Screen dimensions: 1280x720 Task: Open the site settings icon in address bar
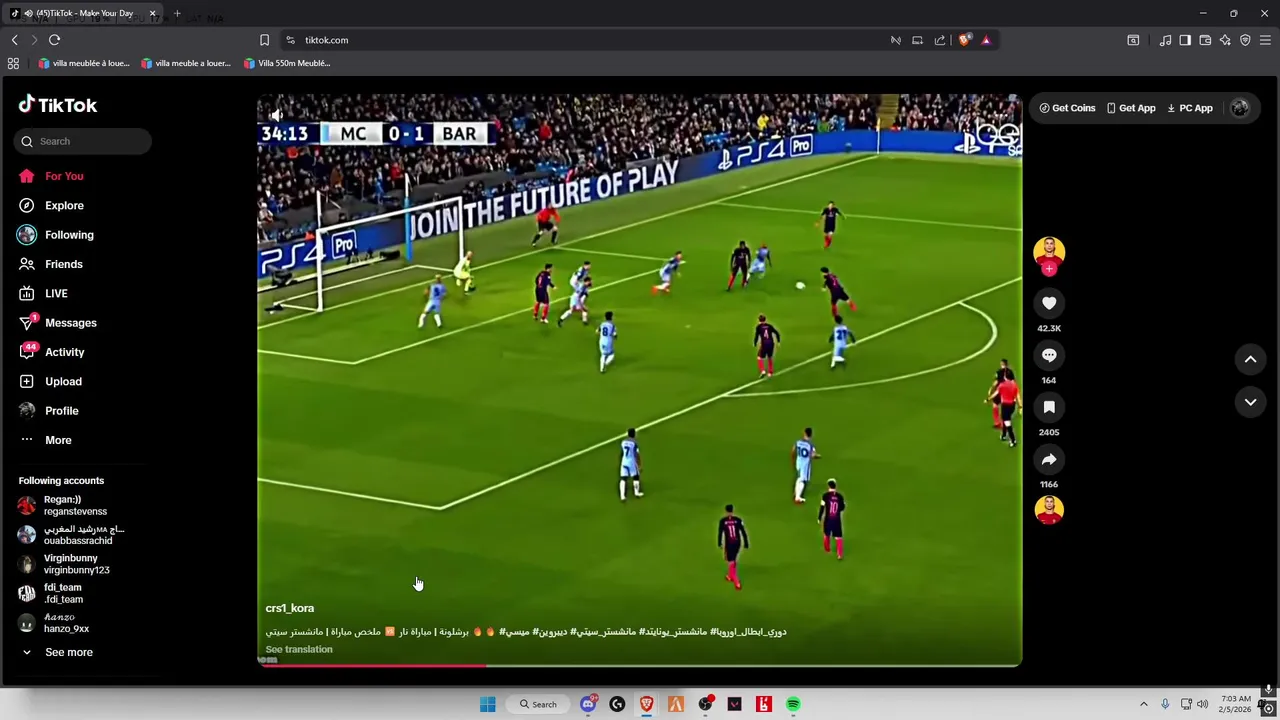[290, 40]
